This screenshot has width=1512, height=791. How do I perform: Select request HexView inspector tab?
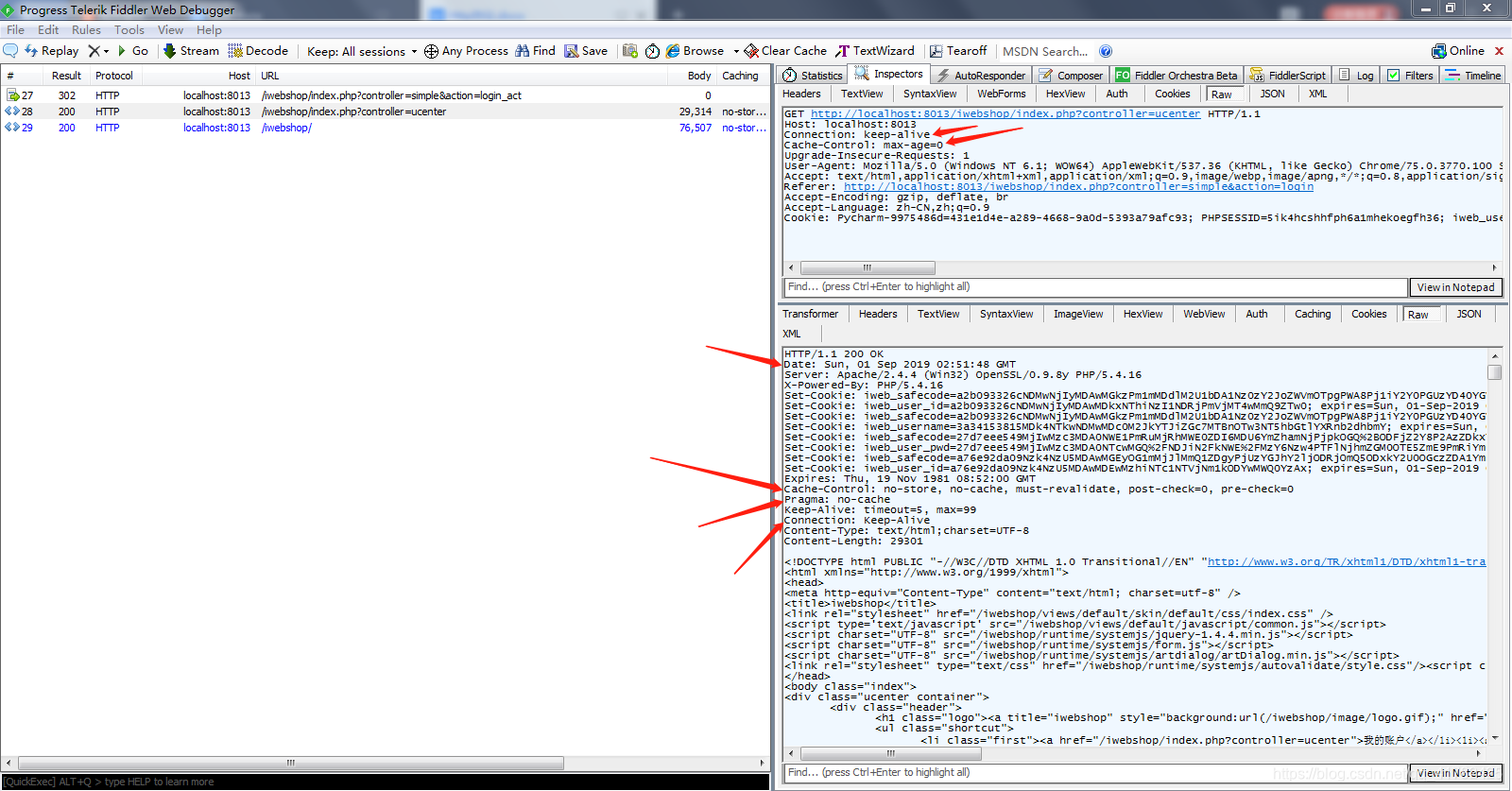tap(1065, 94)
